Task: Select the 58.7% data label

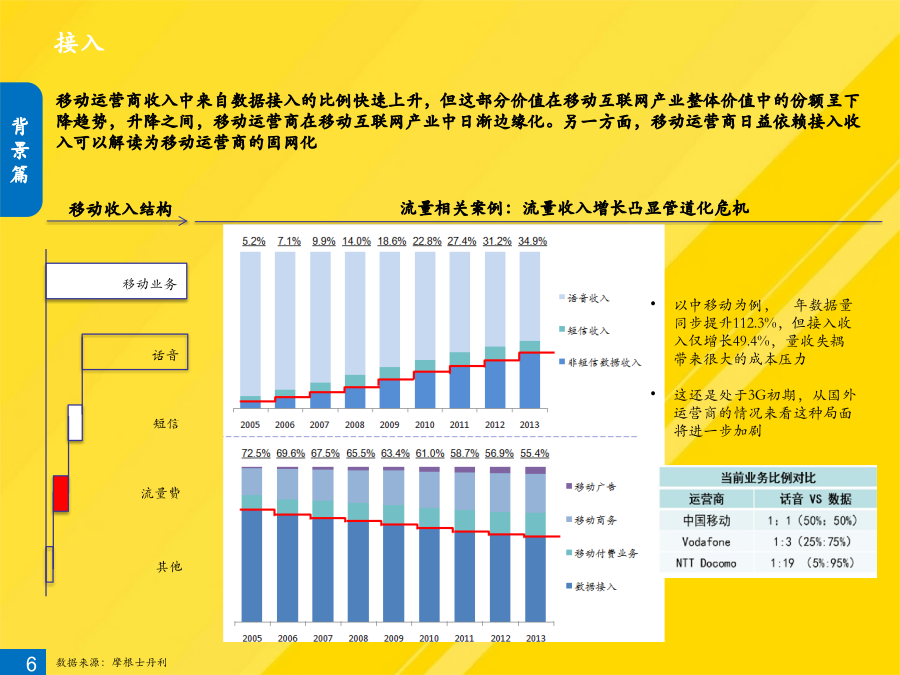Action: [x=465, y=453]
